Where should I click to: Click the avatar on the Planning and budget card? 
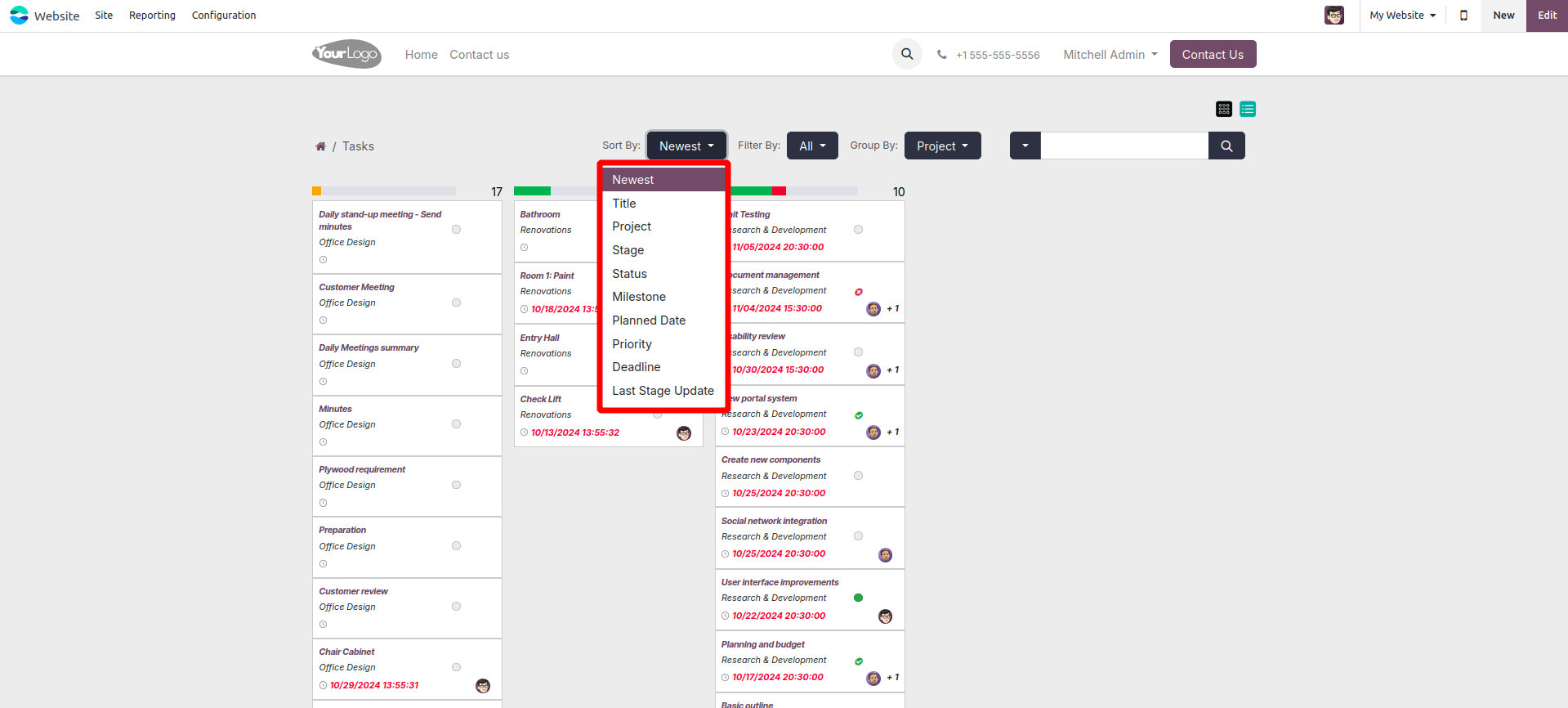873,678
